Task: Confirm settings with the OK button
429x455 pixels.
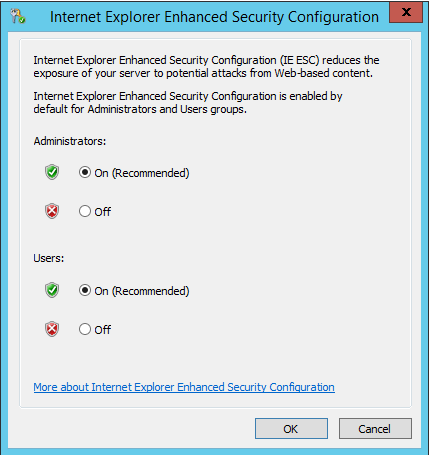Action: pos(291,429)
